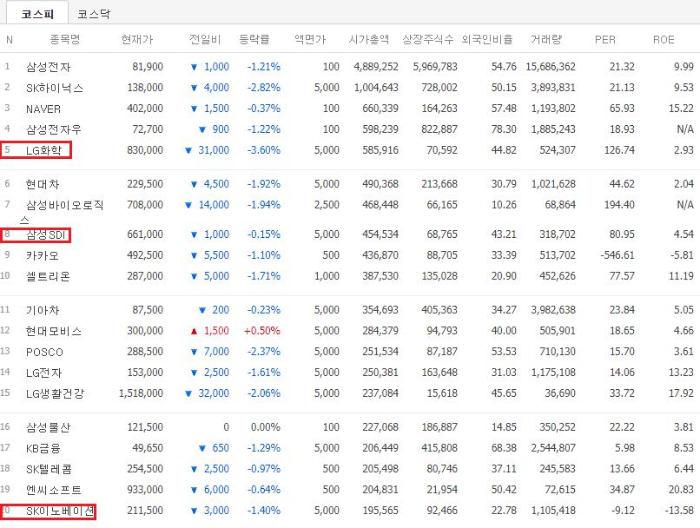Image resolution: width=700 pixels, height=528 pixels.
Task: Click 삼성바이오로직스 PER value 194.40
Action: pos(619,205)
